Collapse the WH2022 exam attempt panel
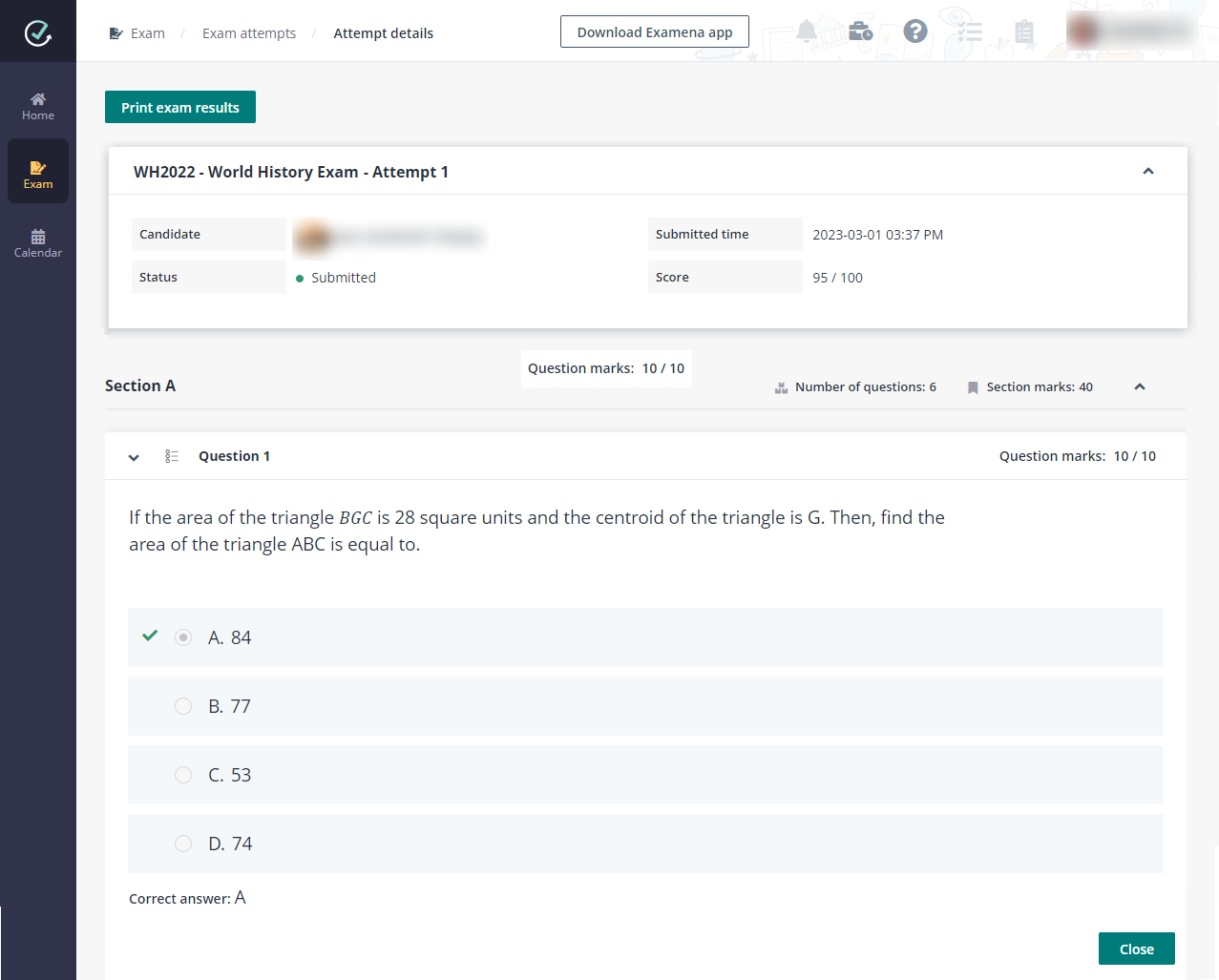Screen dimensions: 1219x980 pos(1147,172)
